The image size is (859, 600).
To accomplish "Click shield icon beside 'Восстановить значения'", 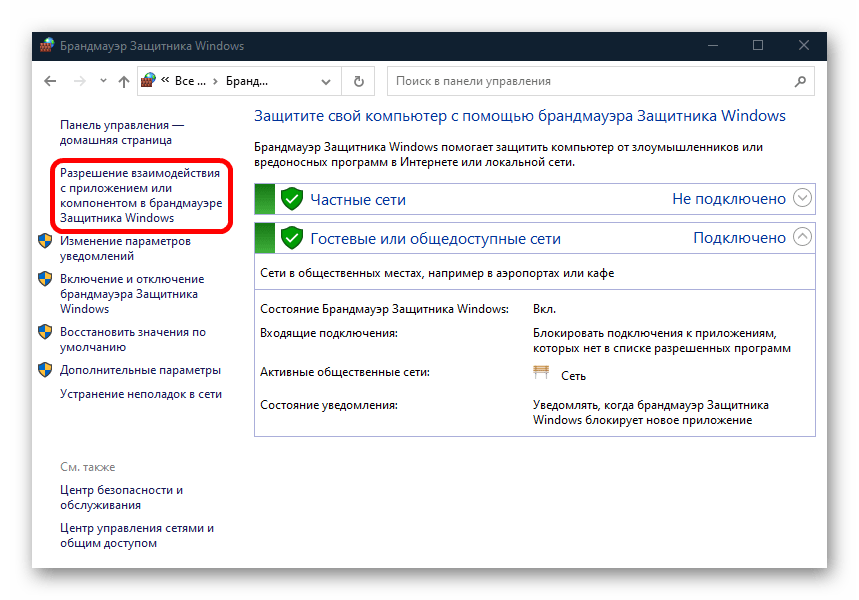I will tap(45, 332).
